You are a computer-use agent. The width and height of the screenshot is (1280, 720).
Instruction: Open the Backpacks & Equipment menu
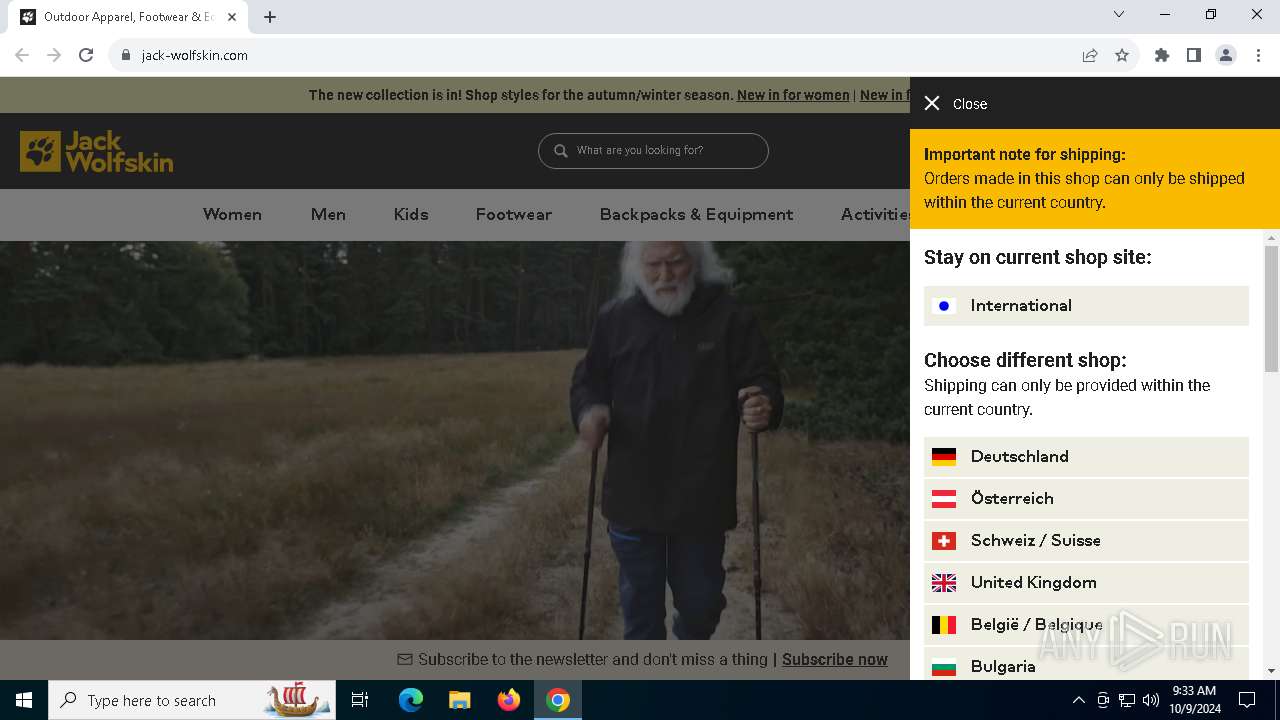pyautogui.click(x=696, y=214)
